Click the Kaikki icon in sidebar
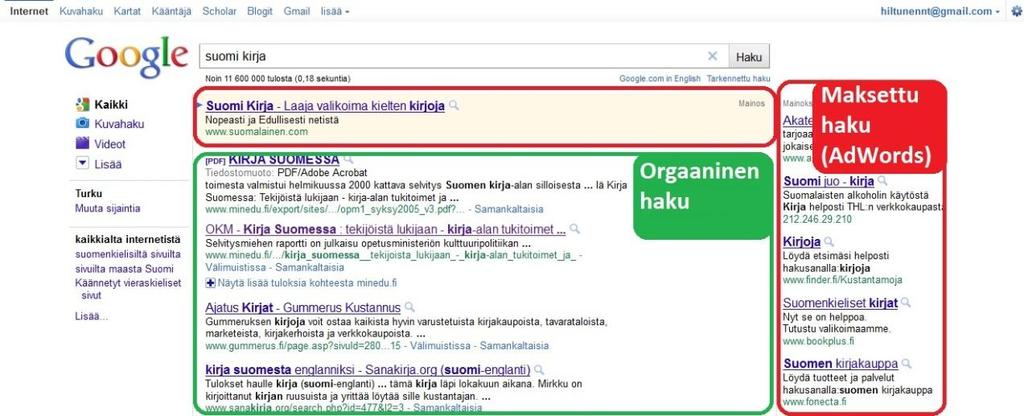Viewport: 1024px width, 416px height. 82,104
